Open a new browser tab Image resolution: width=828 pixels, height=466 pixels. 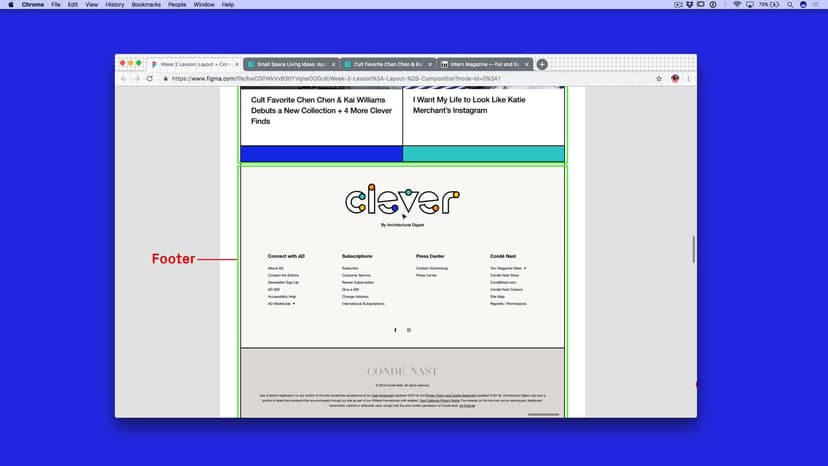point(542,64)
